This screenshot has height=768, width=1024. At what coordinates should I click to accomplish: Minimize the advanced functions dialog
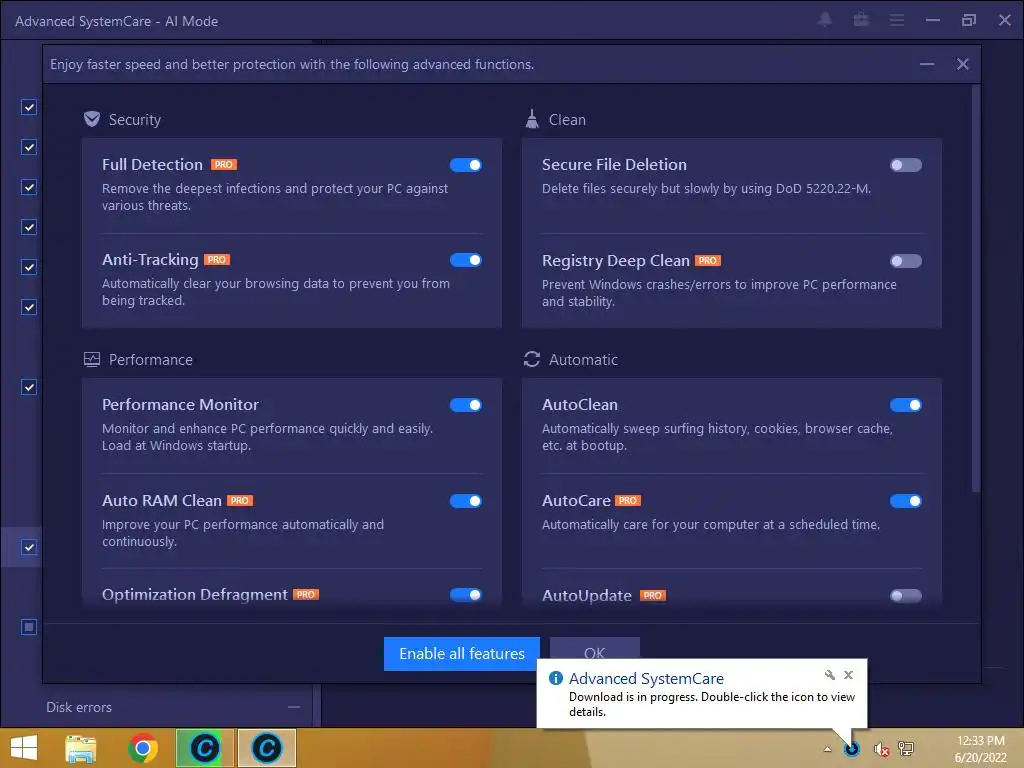(x=927, y=64)
